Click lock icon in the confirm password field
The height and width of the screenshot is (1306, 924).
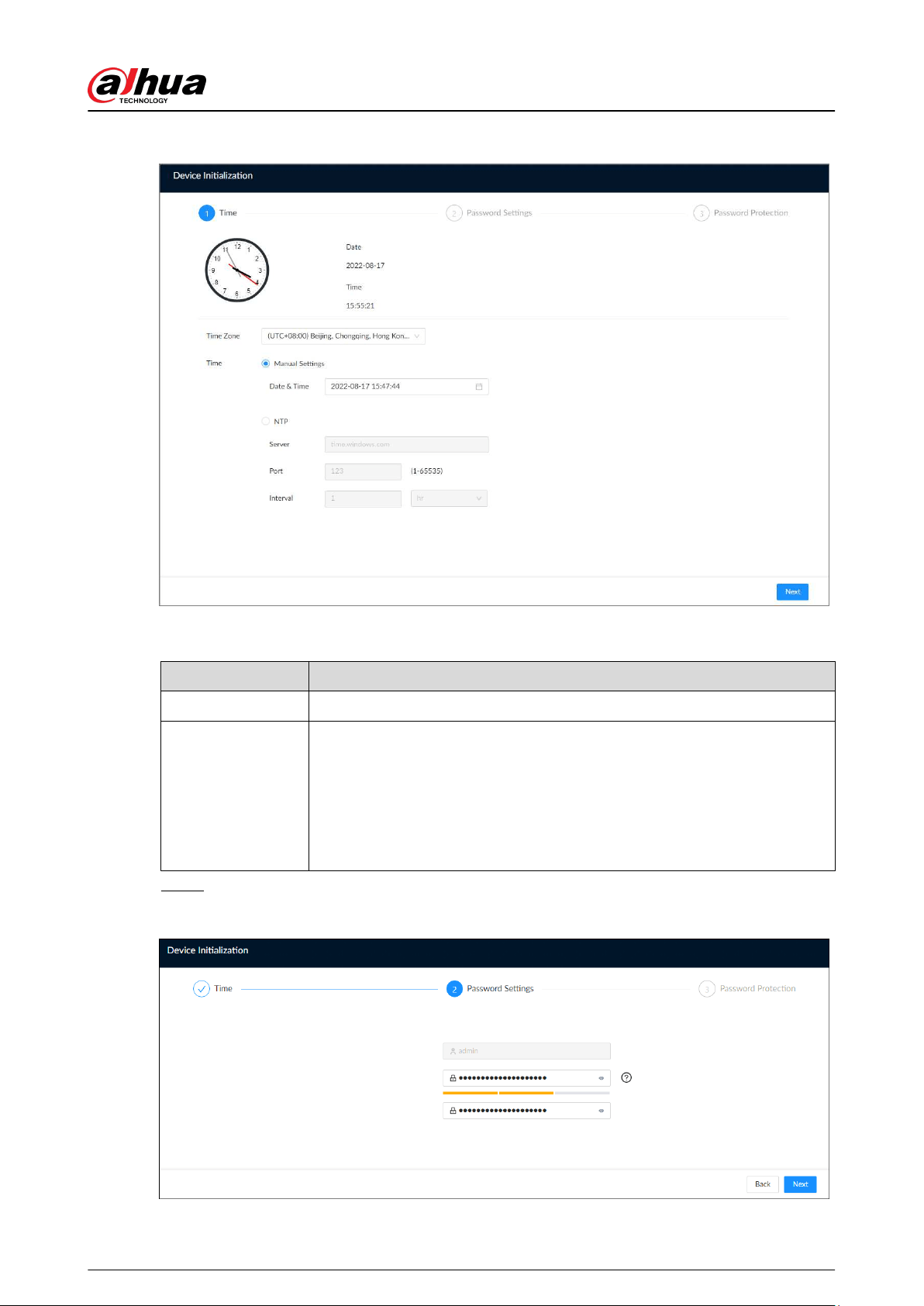453,1111
